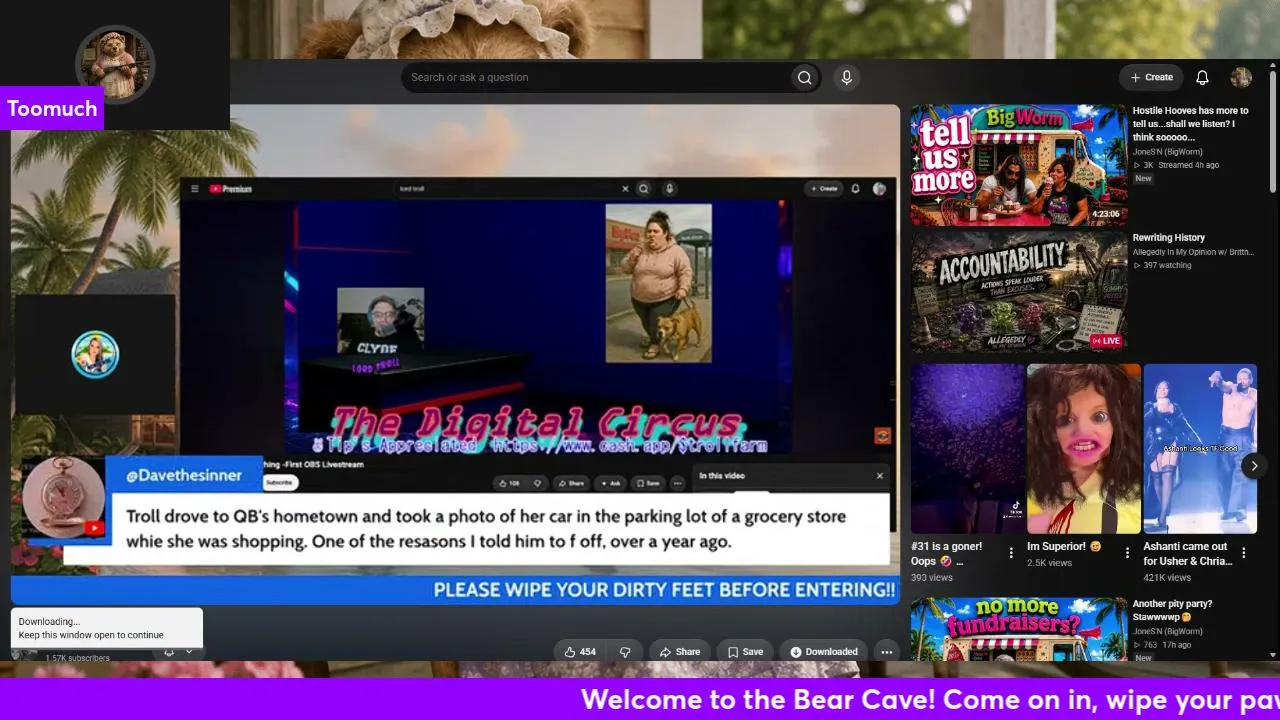Open the notifications bell in the top bar
This screenshot has height=720, width=1280.
[x=1203, y=78]
